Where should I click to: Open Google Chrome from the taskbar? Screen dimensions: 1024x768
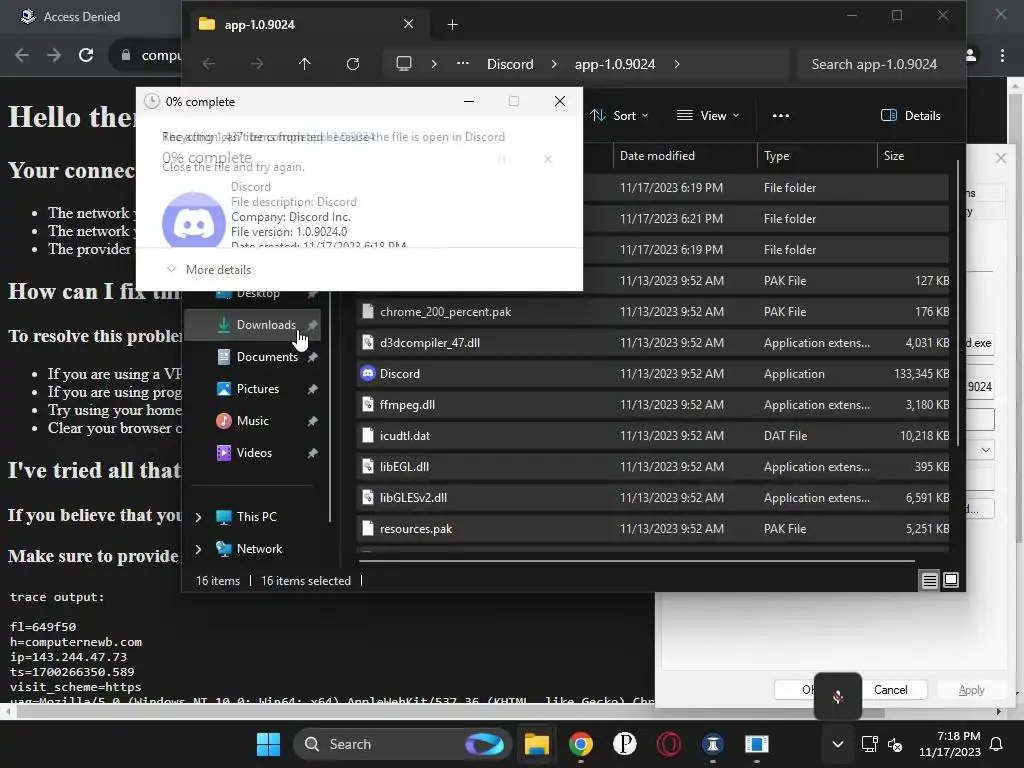coord(581,744)
